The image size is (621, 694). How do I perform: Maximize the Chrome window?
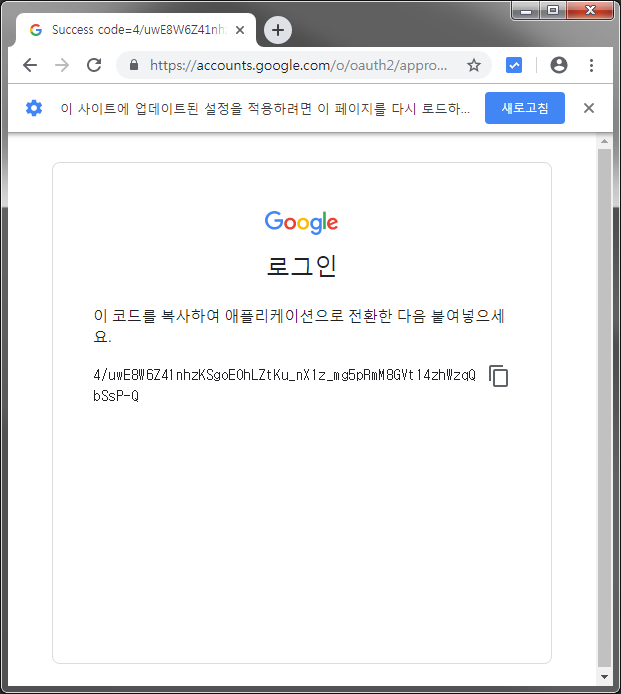point(553,11)
